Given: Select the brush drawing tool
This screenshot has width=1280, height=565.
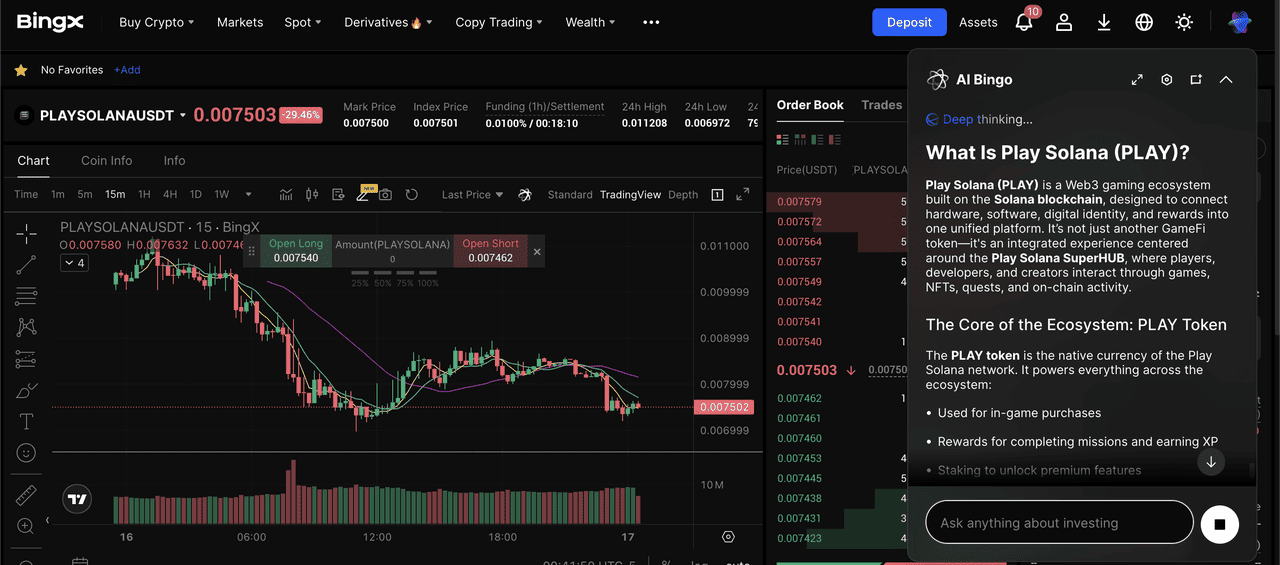Looking at the screenshot, I should [27, 390].
